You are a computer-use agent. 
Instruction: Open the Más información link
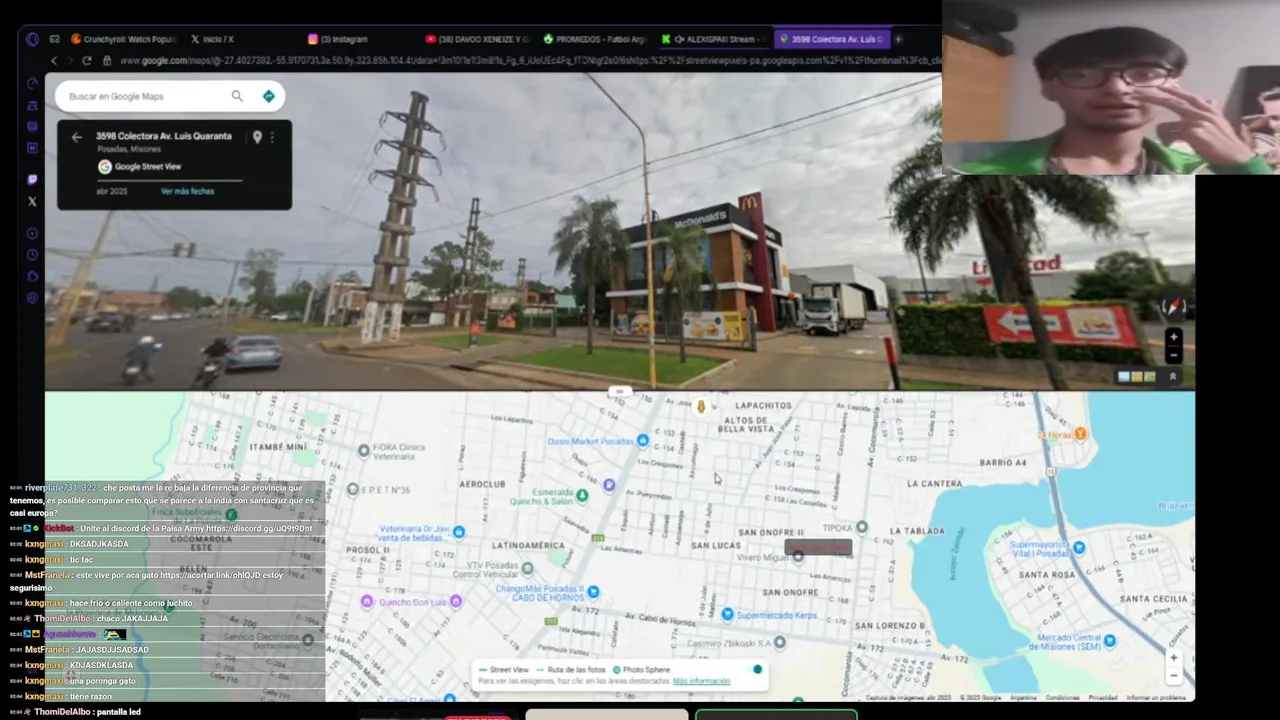(701, 681)
